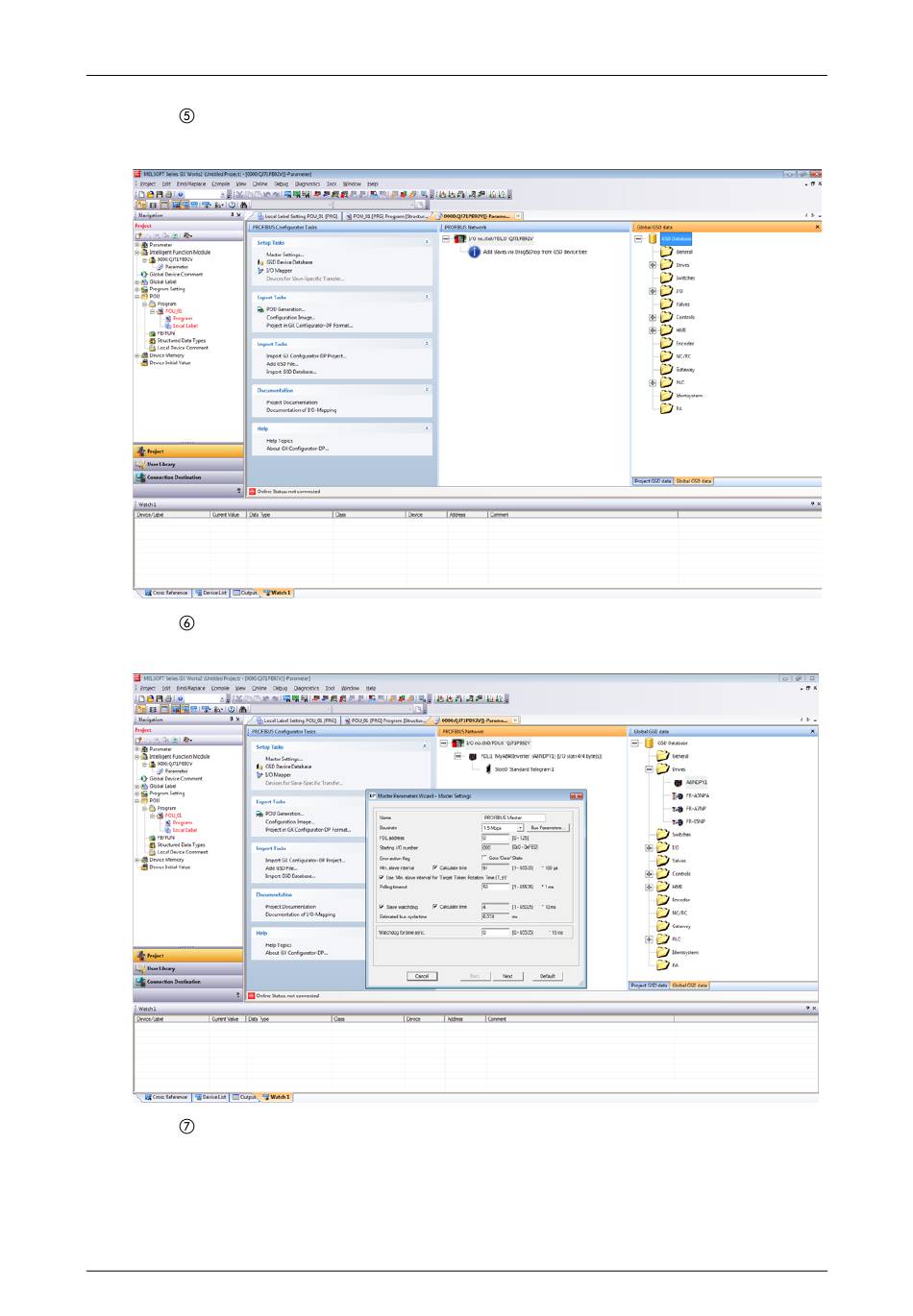Open Output tab in upper window
This screenshot has width=913, height=1316.
coord(245,593)
